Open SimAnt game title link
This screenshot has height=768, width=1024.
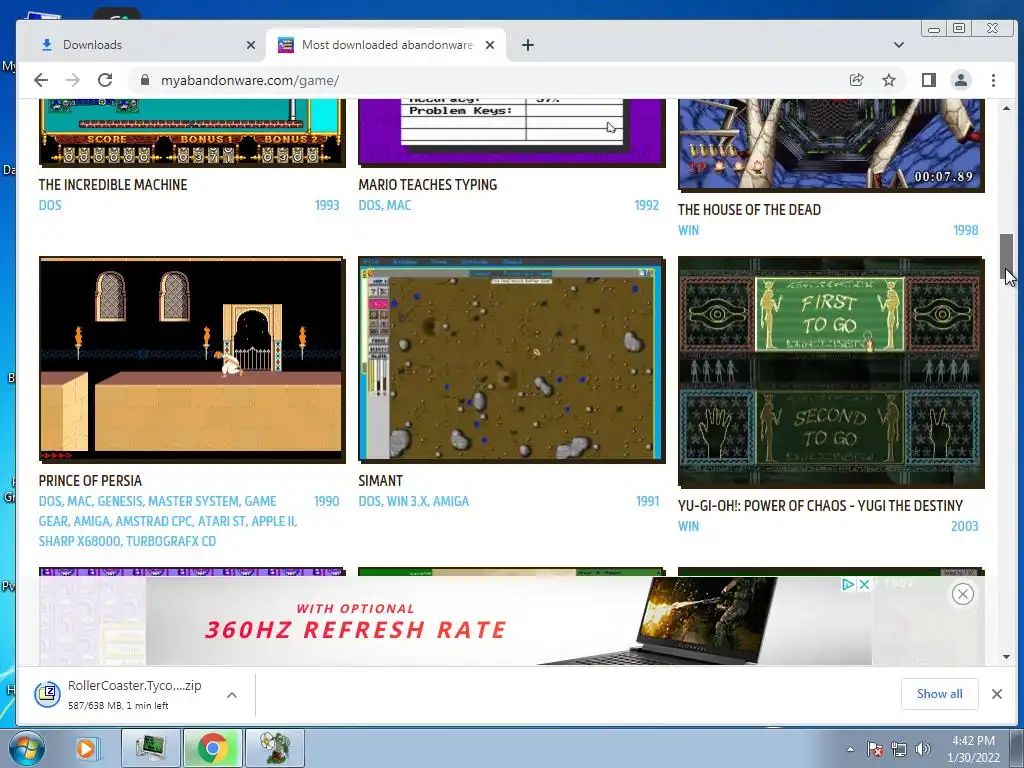coord(381,481)
